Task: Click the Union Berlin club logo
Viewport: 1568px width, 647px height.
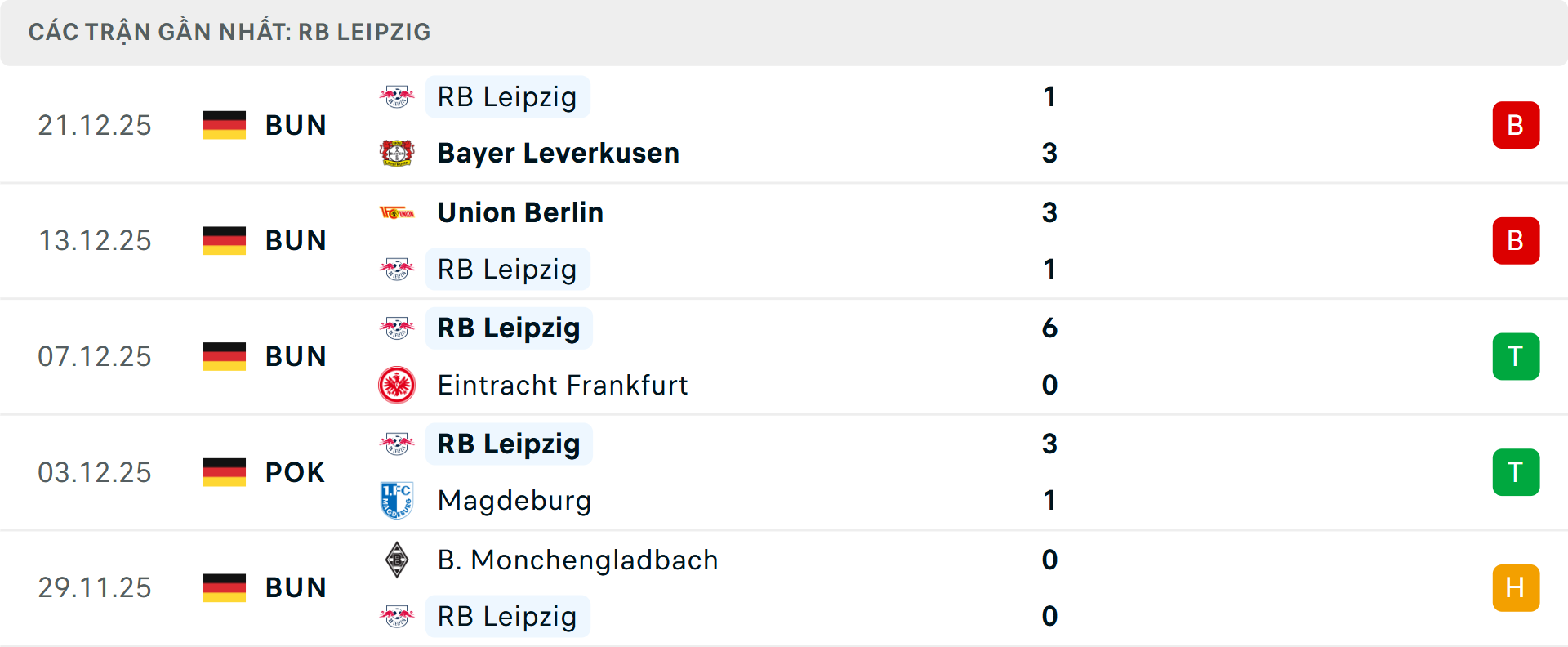Action: pyautogui.click(x=398, y=212)
